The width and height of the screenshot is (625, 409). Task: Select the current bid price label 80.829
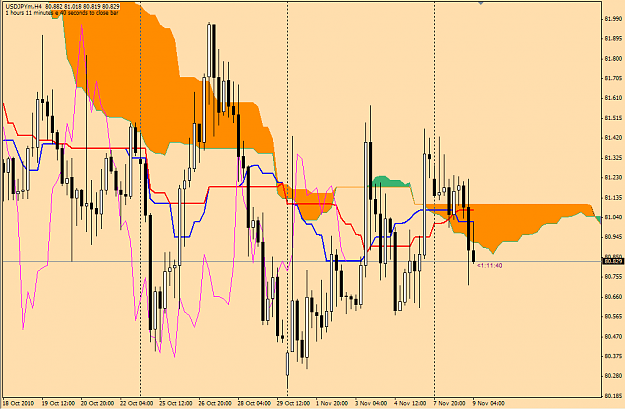[x=613, y=262]
